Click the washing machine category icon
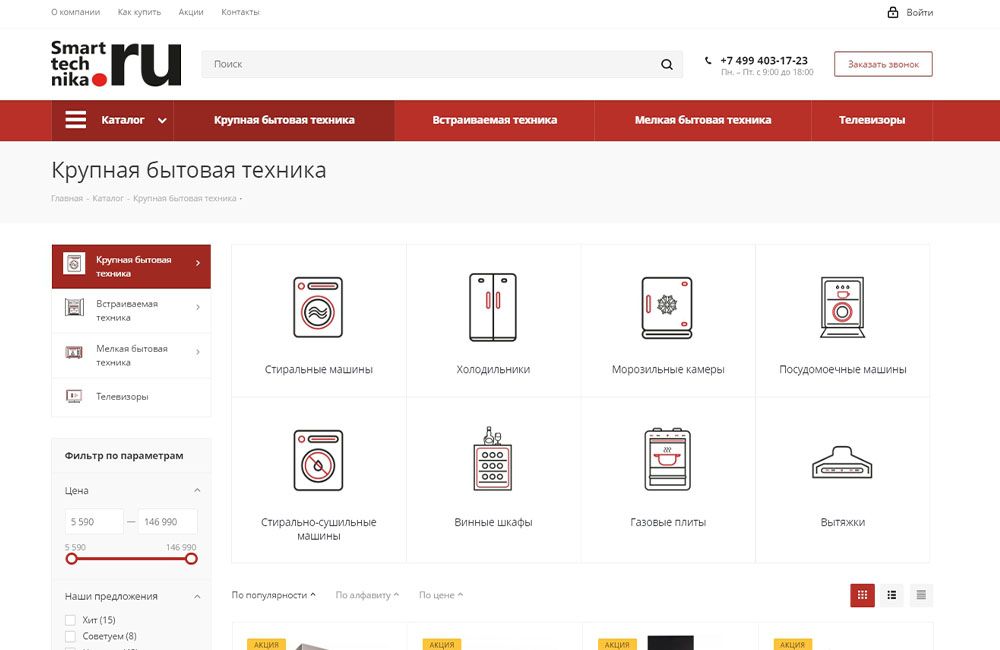Screen dimensions: 1000x650 tap(318, 307)
